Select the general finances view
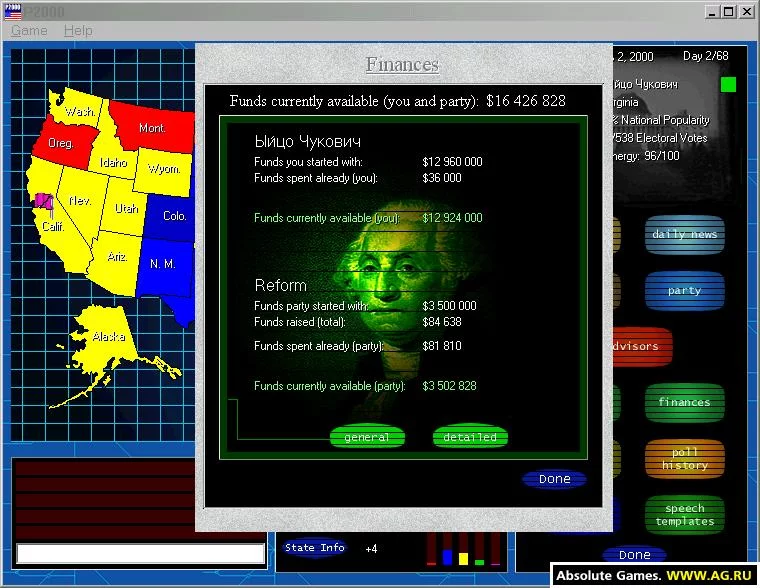This screenshot has height=588, width=760. click(367, 437)
